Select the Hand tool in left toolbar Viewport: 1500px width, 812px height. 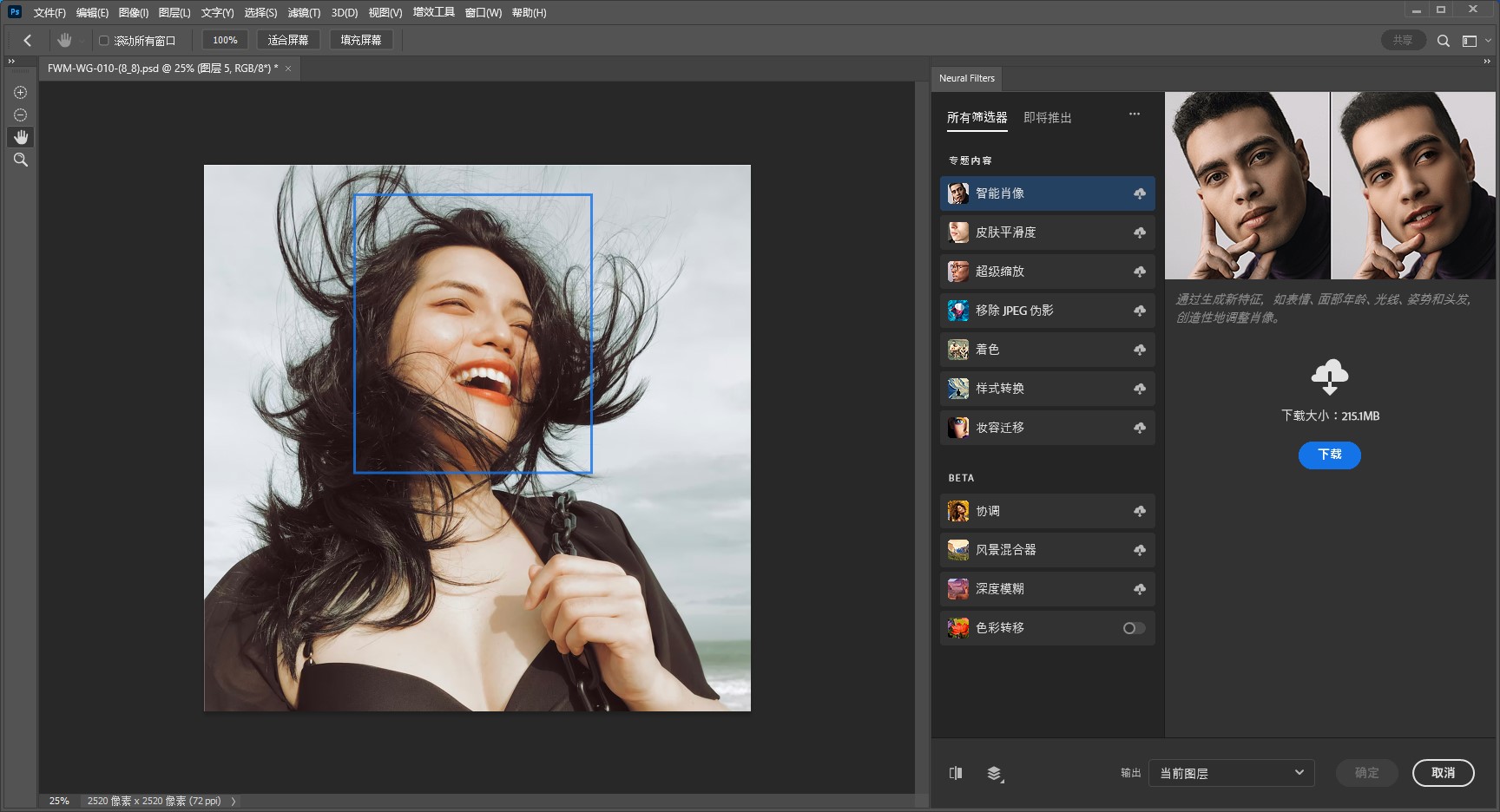20,137
